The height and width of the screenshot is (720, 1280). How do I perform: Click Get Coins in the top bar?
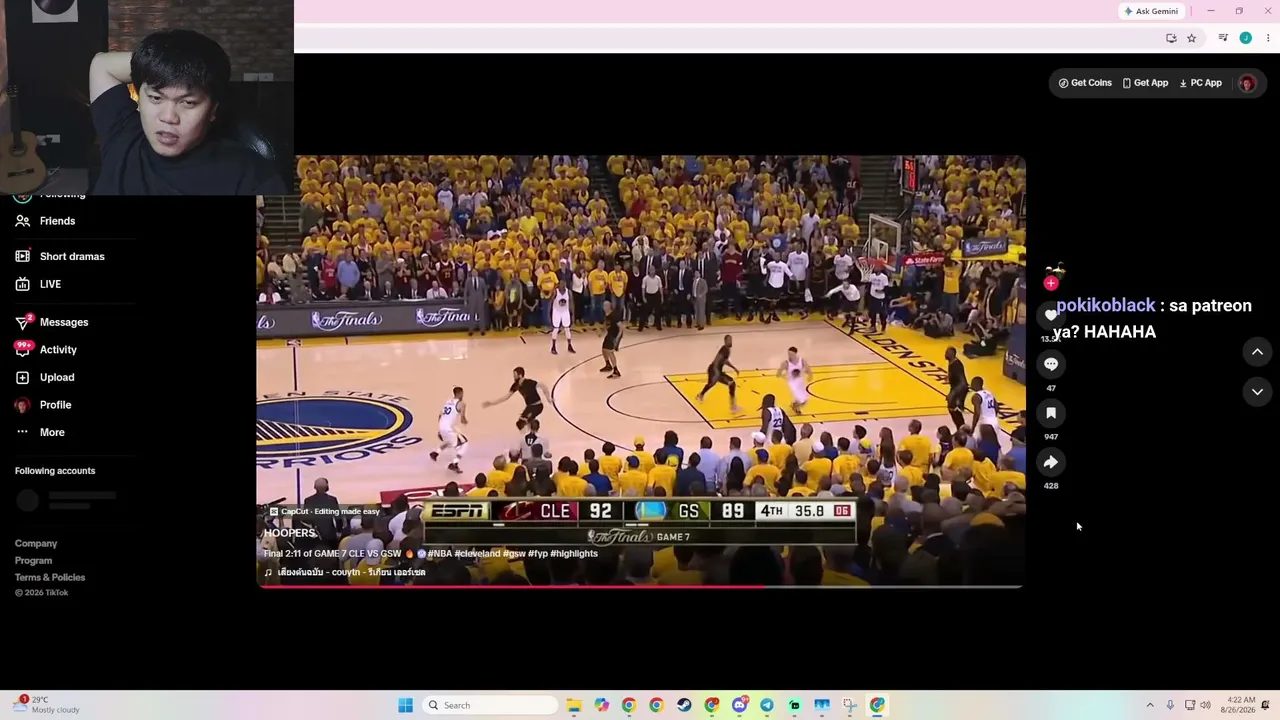point(1085,83)
